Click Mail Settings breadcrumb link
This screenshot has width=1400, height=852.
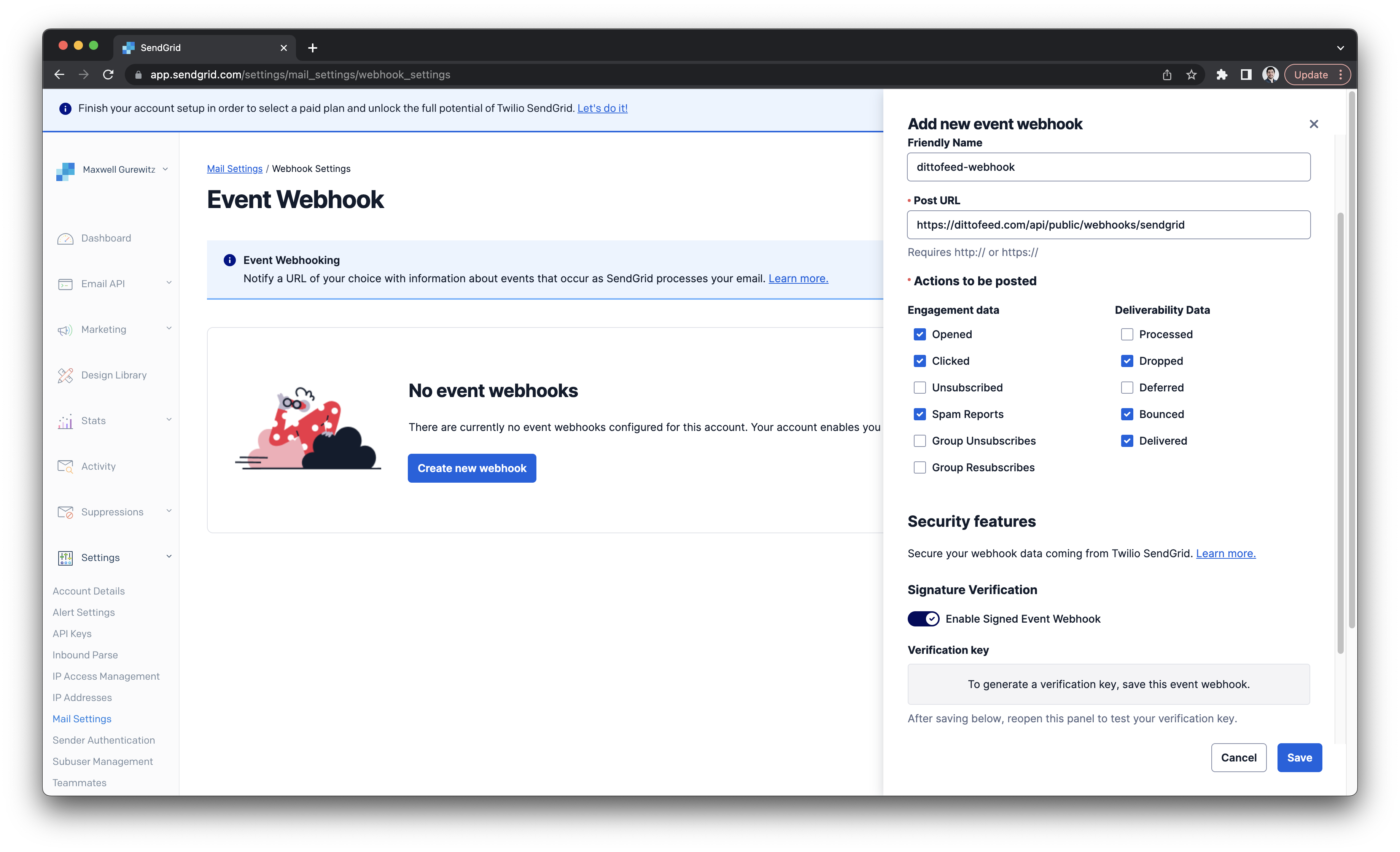coord(235,169)
